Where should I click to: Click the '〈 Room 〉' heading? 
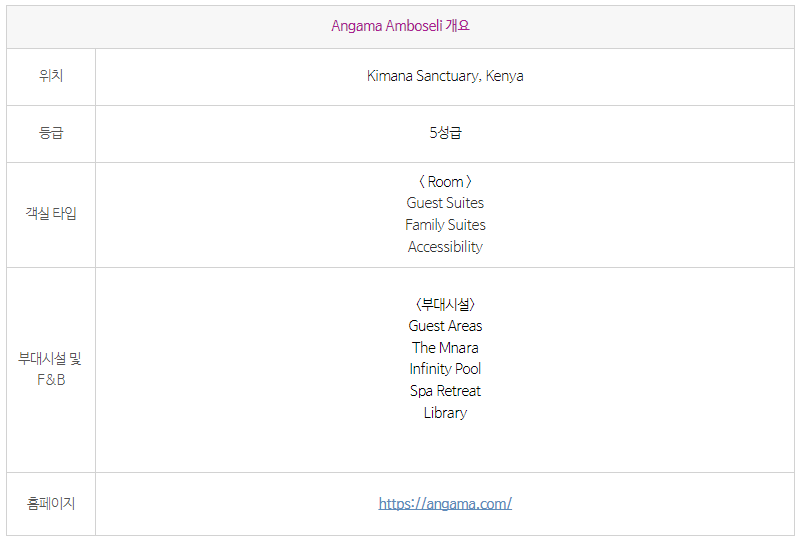click(x=445, y=181)
